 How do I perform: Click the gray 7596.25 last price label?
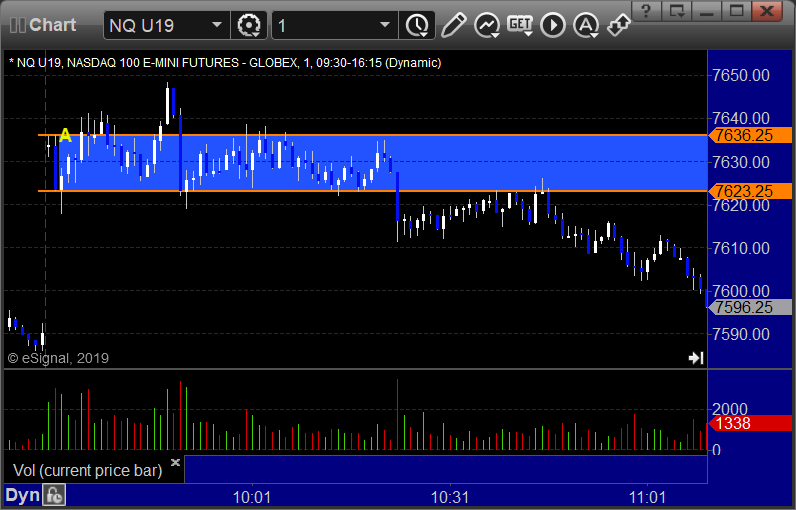point(750,307)
